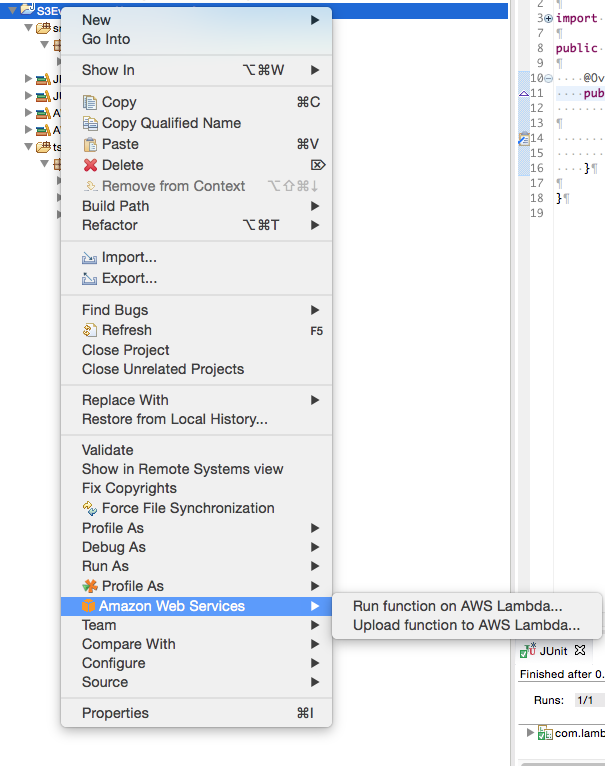Open the Team submenu
Image resolution: width=605 pixels, height=766 pixels.
(196, 625)
